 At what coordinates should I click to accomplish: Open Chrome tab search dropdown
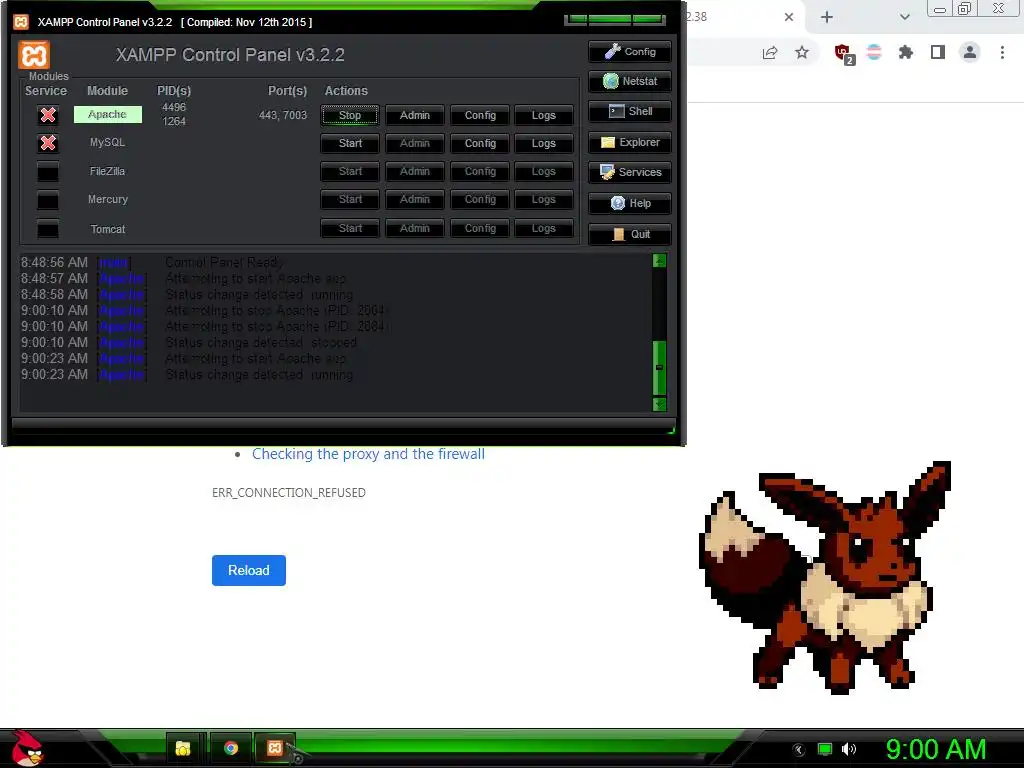(904, 17)
